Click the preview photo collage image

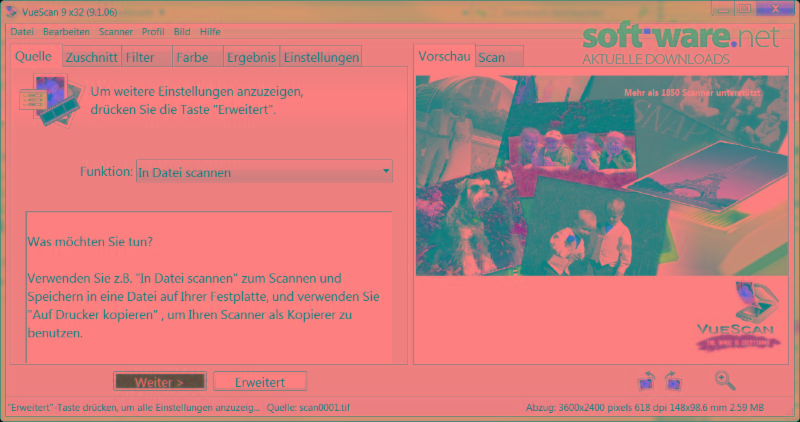[602, 176]
